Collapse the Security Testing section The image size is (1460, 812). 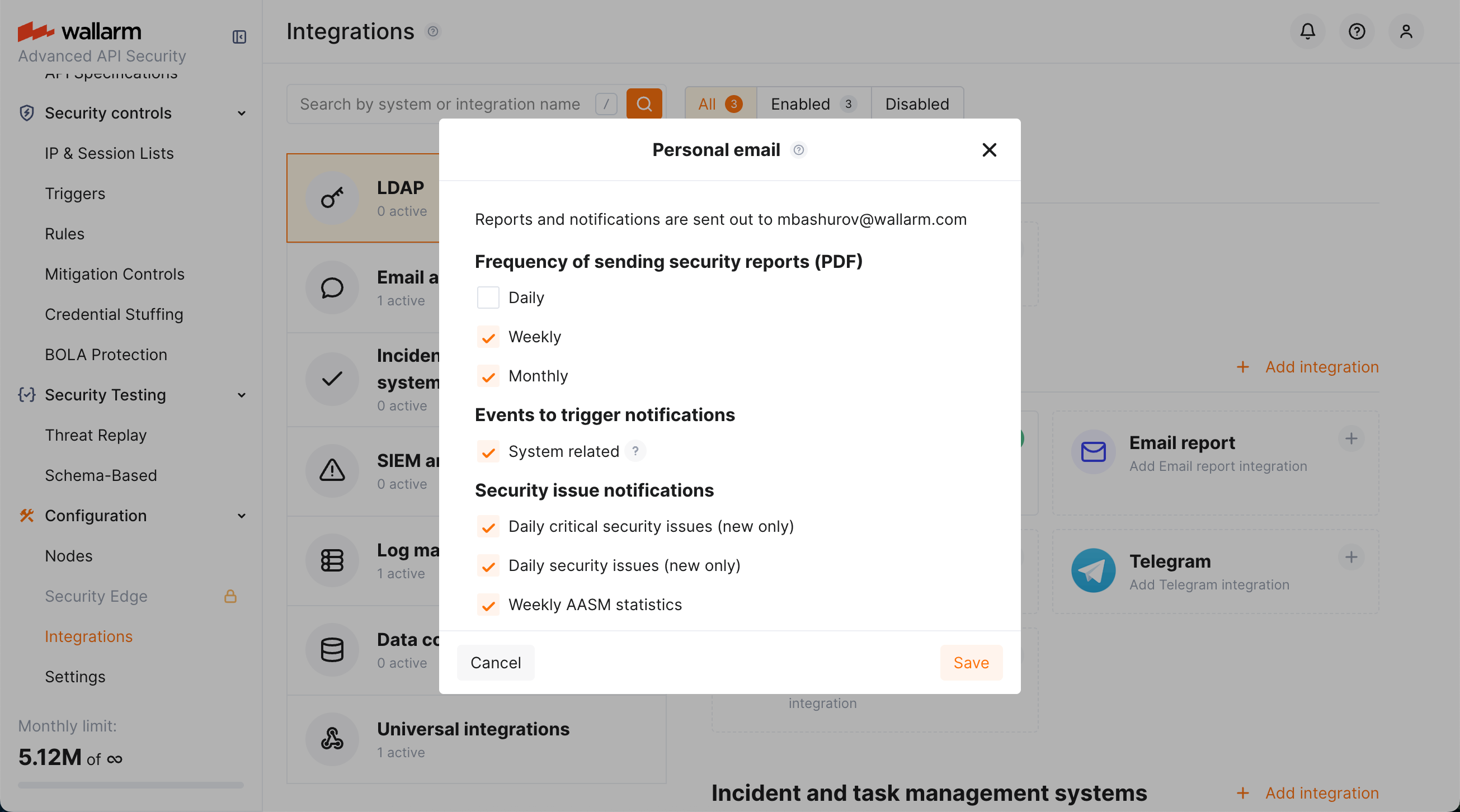[x=242, y=395]
